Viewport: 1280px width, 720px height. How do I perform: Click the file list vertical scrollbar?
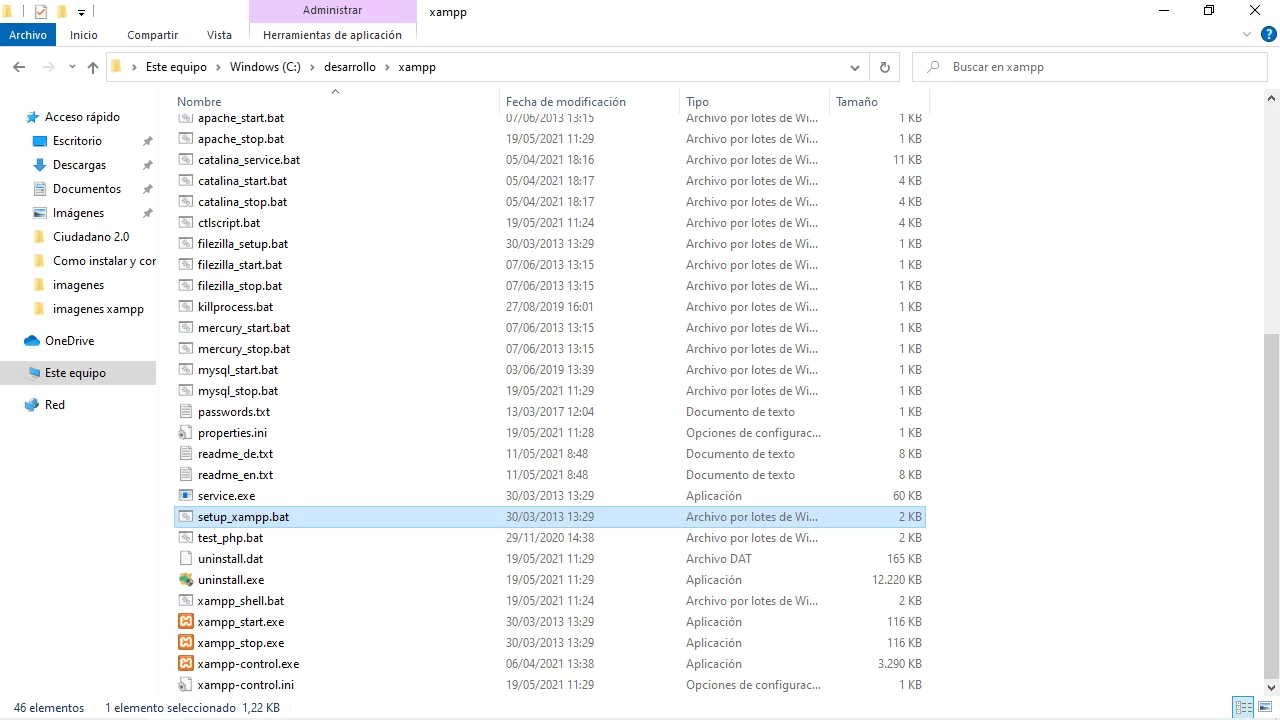pos(1272,507)
